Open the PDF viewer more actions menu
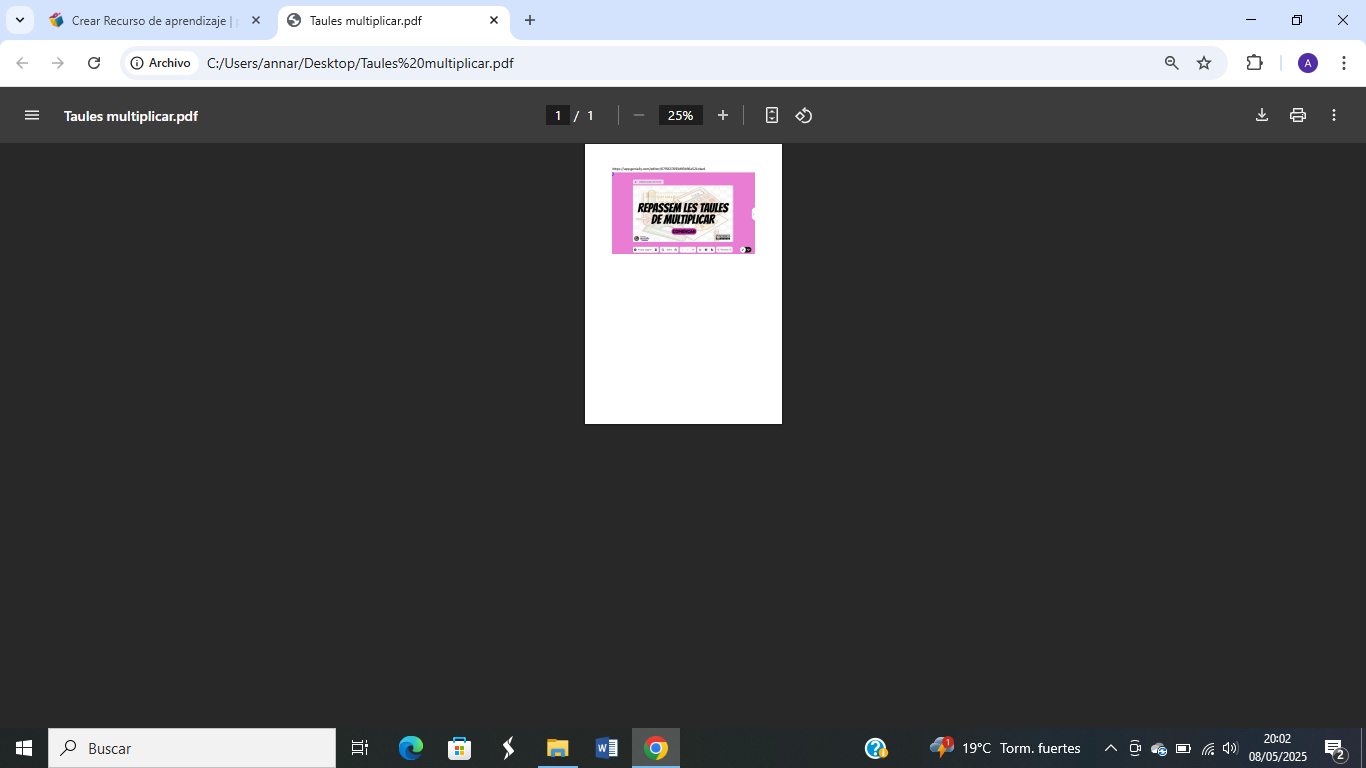This screenshot has width=1366, height=768. click(x=1334, y=115)
